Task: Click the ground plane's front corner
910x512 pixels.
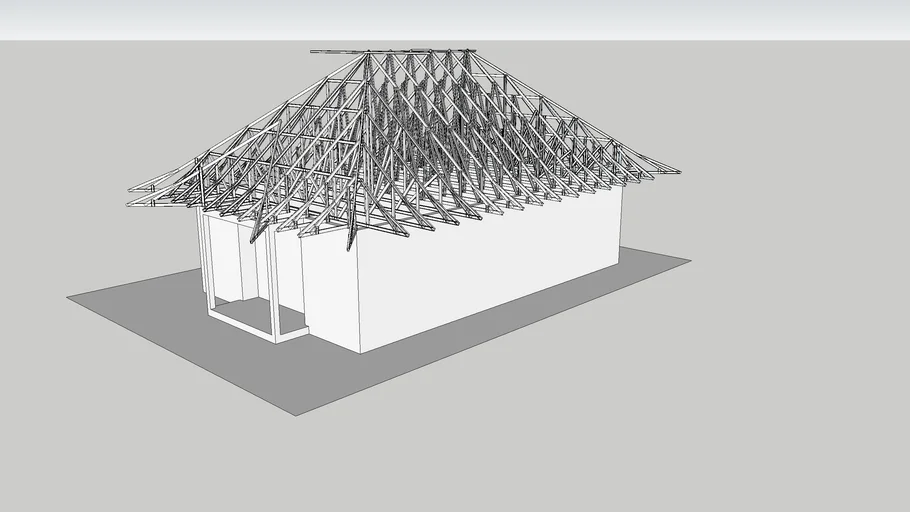Action: (x=296, y=414)
